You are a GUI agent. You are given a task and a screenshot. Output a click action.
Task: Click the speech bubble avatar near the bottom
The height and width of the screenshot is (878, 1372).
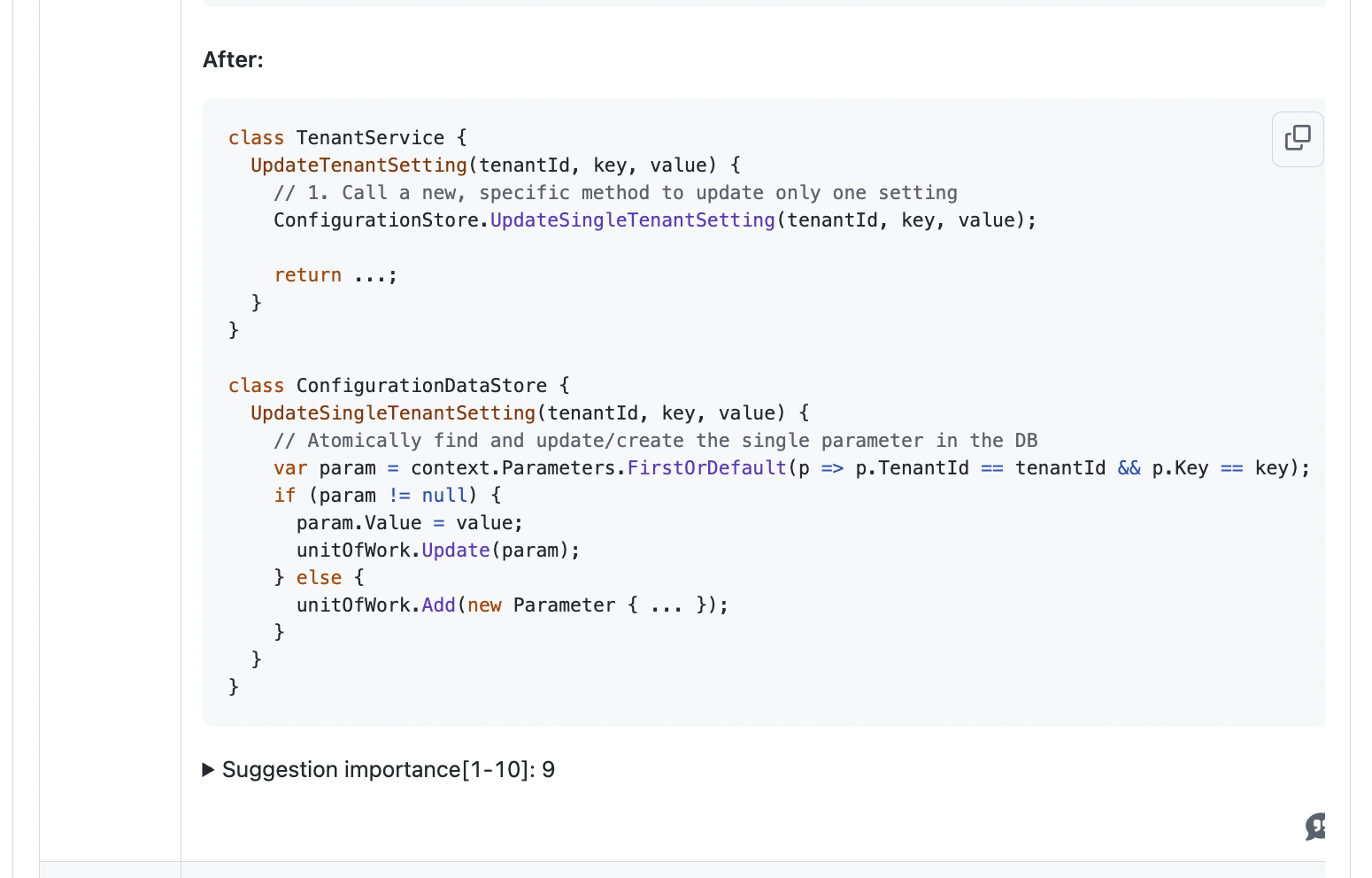(x=1316, y=827)
